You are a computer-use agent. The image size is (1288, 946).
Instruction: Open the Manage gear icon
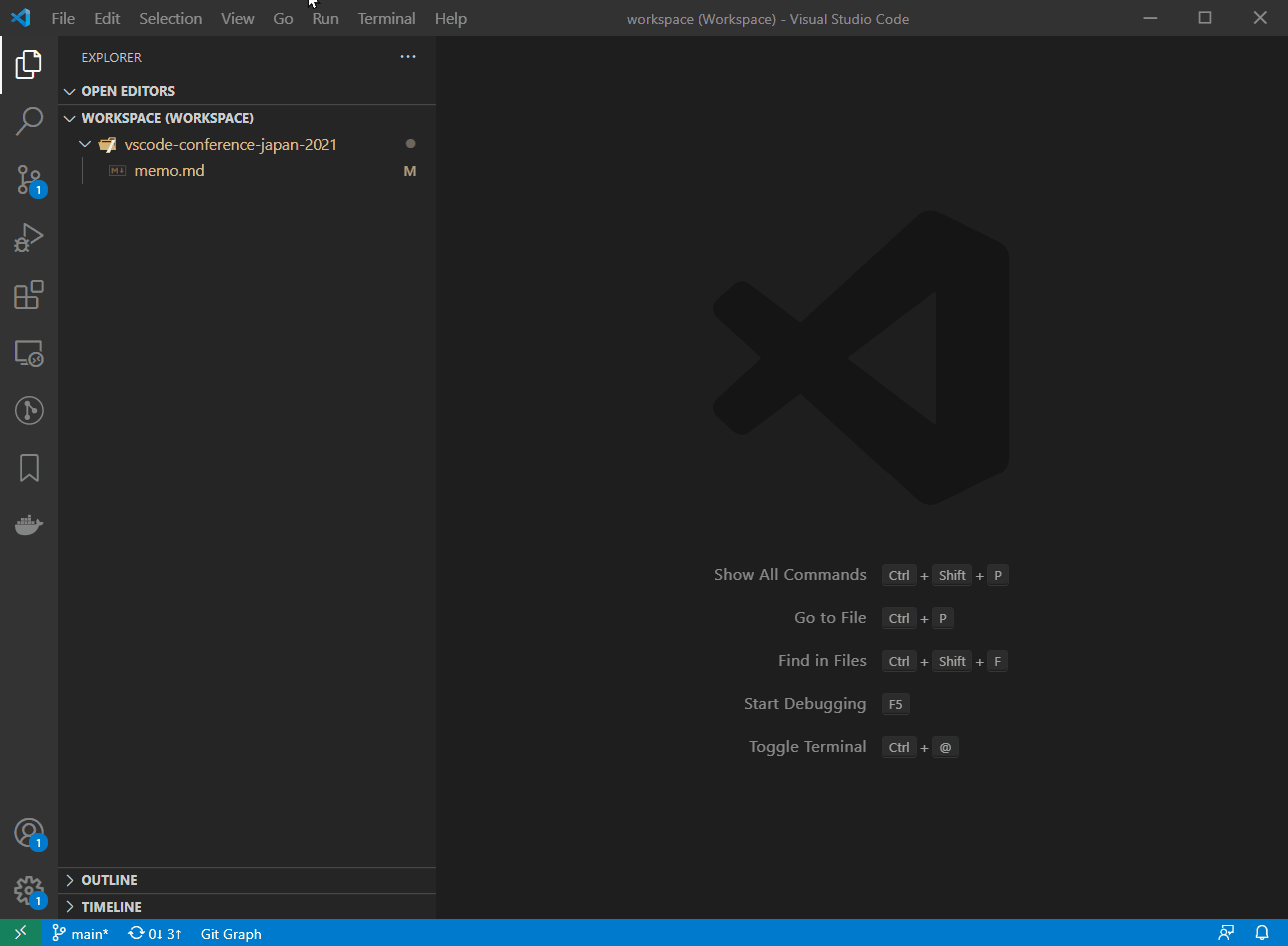point(29,891)
